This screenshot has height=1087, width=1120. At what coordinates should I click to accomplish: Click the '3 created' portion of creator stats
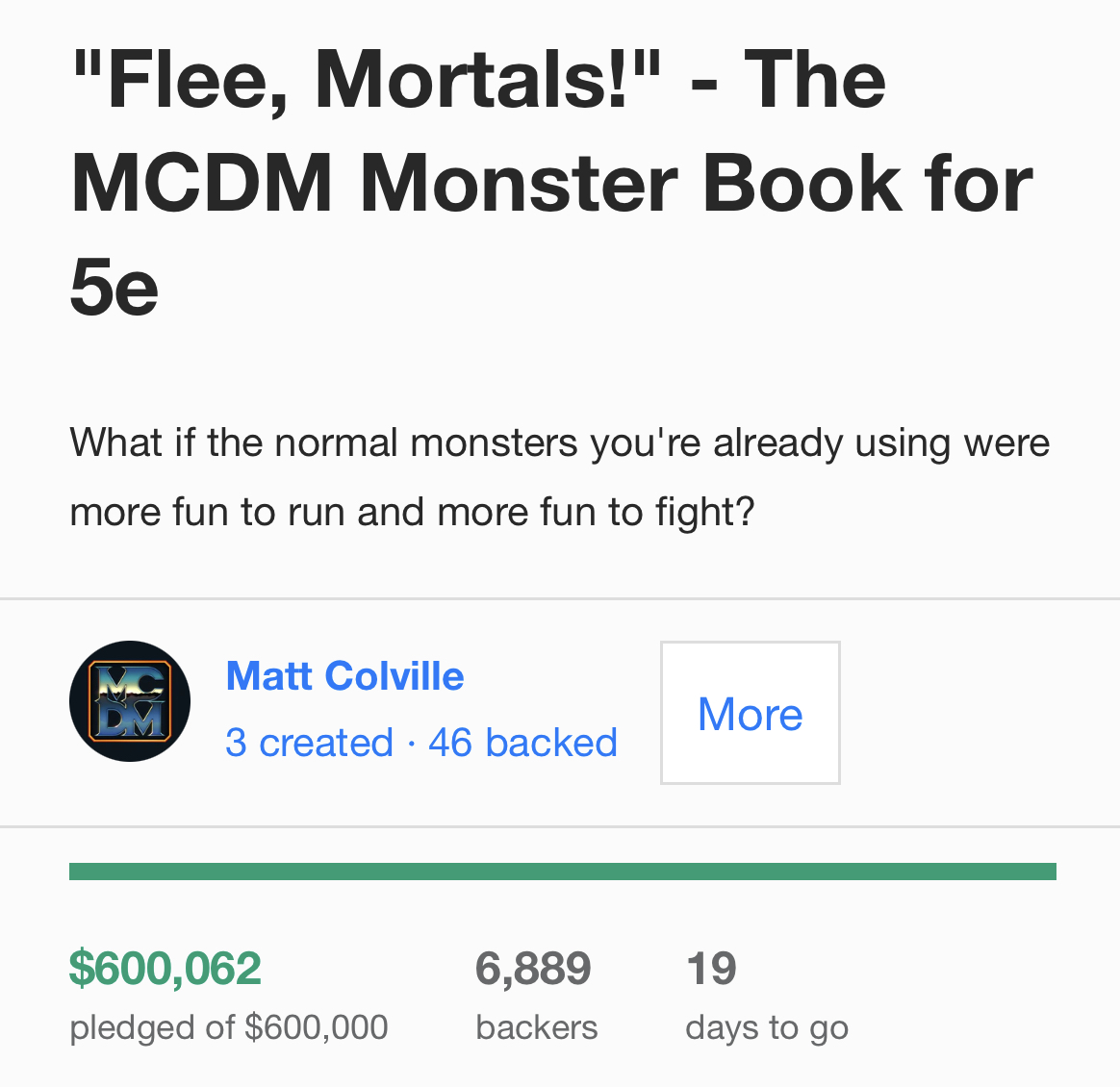(x=309, y=742)
